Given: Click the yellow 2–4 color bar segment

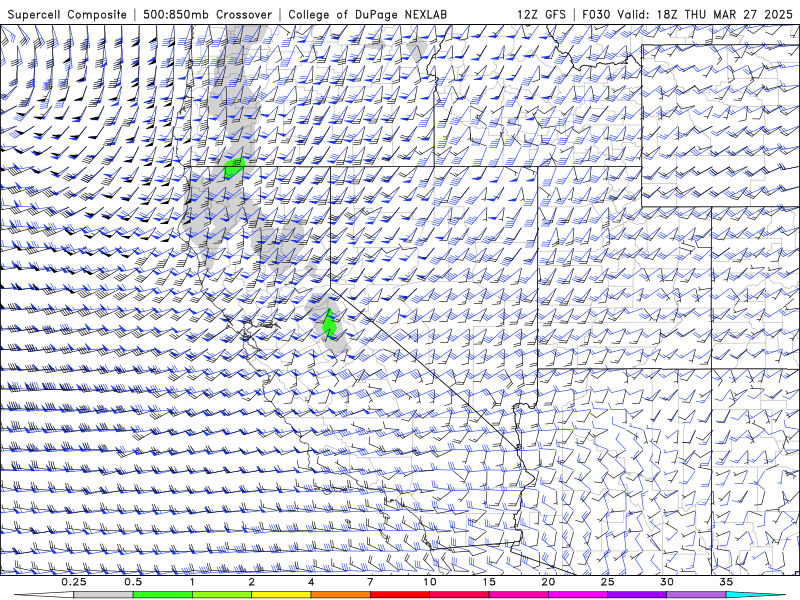Looking at the screenshot, I should pos(281,595).
